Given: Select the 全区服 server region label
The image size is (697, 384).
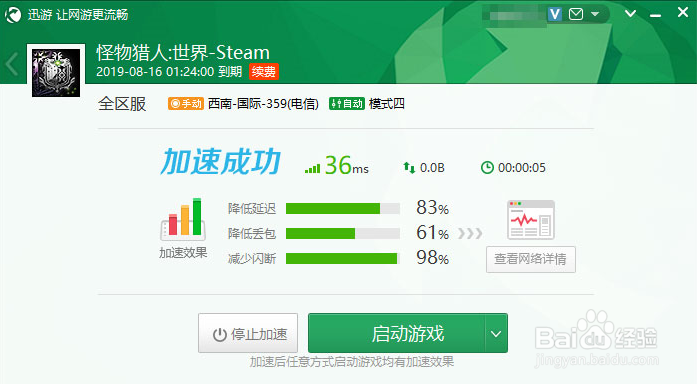Looking at the screenshot, I should click(x=122, y=104).
